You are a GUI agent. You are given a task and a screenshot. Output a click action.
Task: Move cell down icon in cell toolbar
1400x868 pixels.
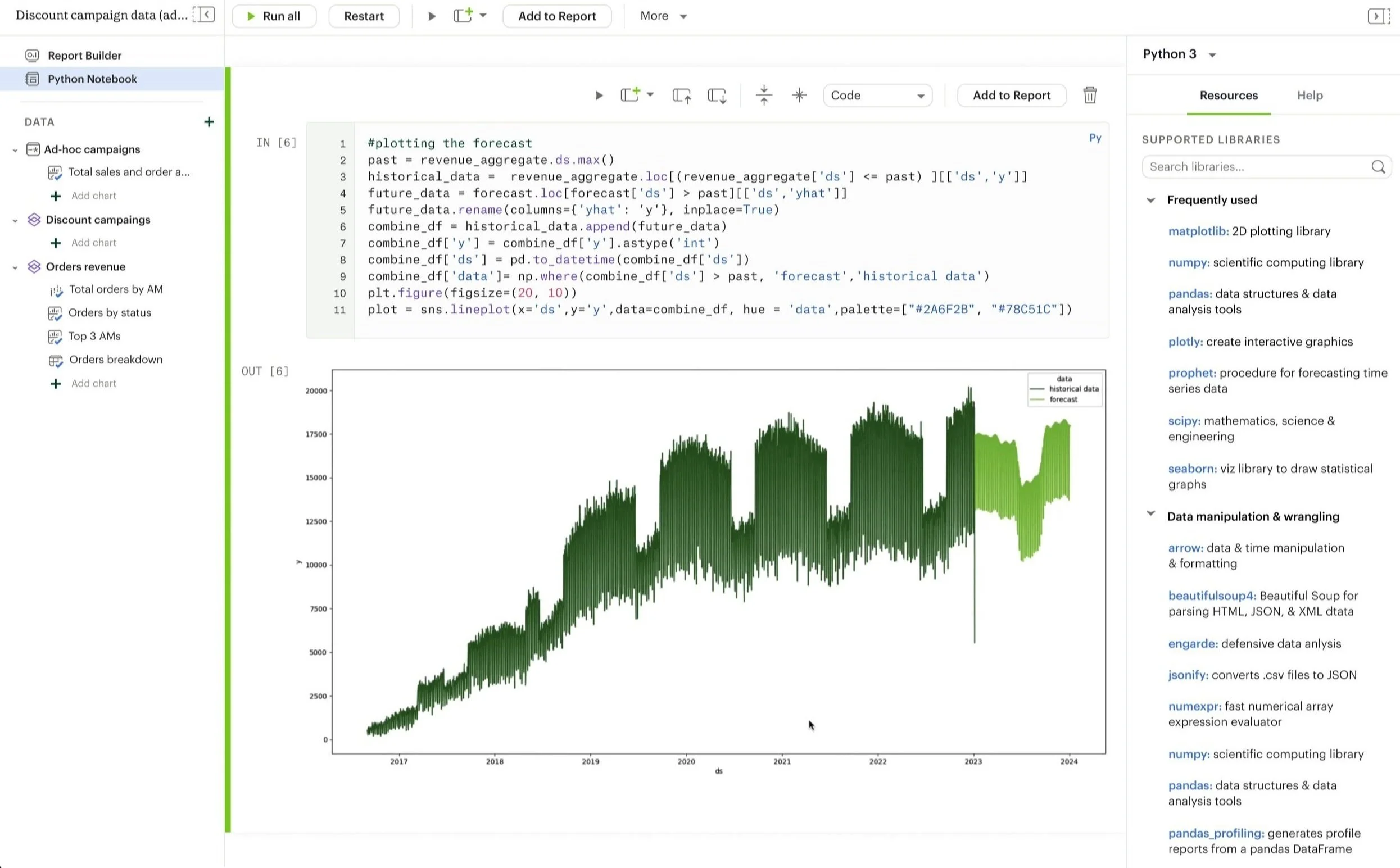click(717, 96)
